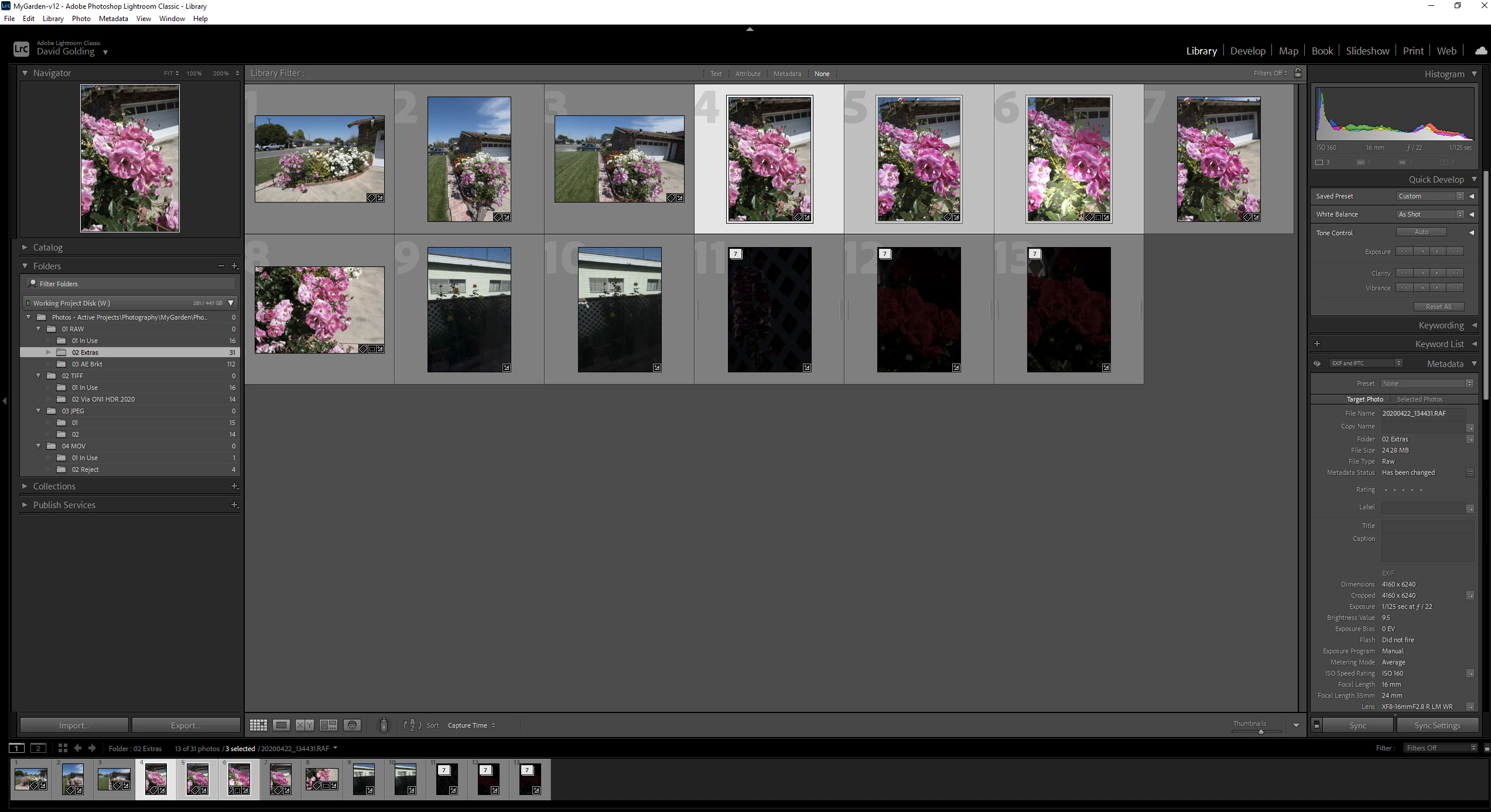Image resolution: width=1491 pixels, height=812 pixels.
Task: Click the filter lock icon
Action: click(1298, 73)
